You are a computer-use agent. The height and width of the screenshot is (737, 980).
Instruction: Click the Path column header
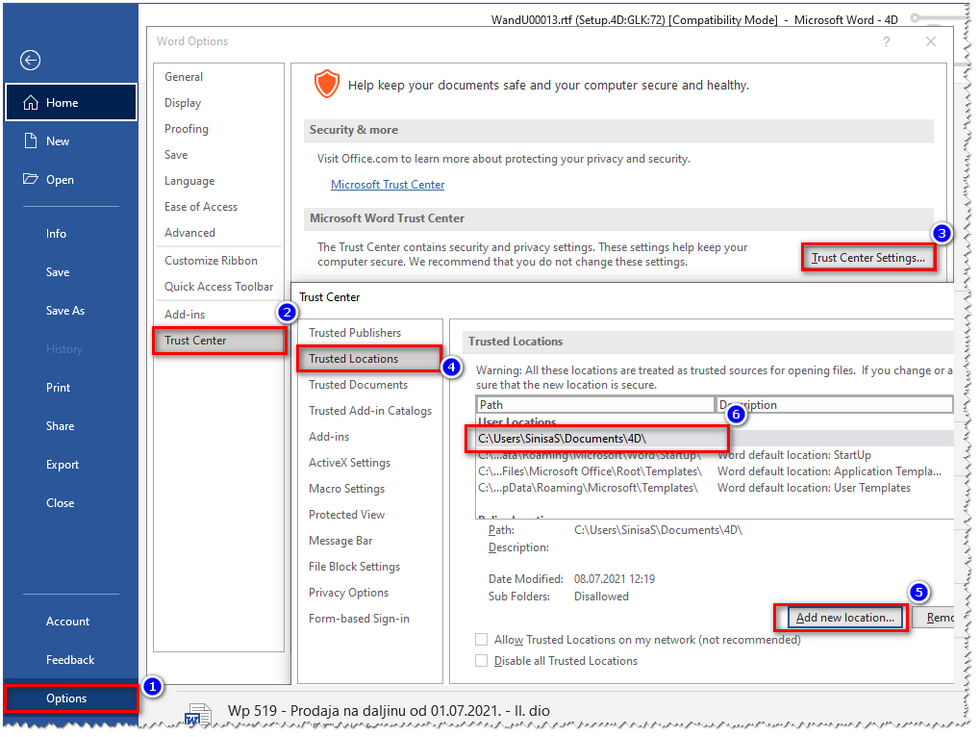[x=595, y=405]
